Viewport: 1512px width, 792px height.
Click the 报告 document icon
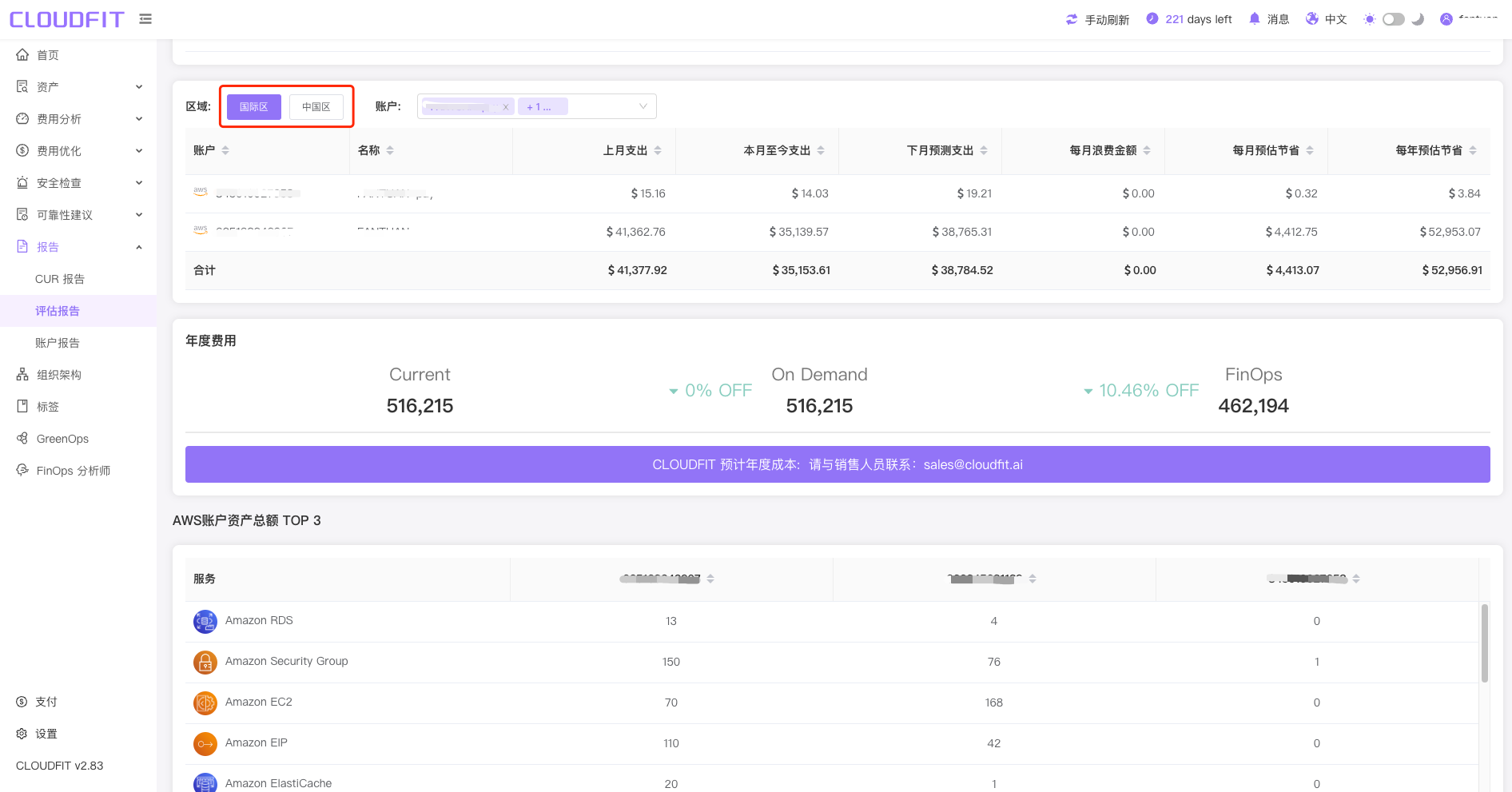click(22, 246)
